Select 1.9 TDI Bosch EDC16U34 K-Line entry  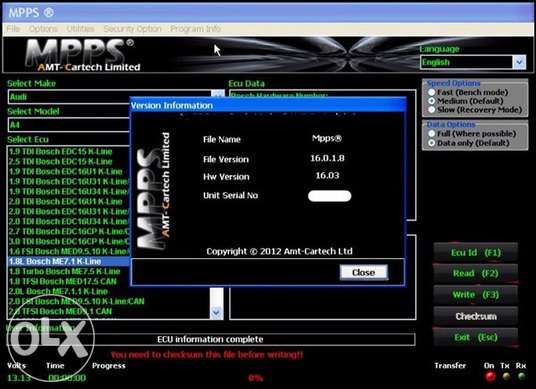(x=68, y=191)
